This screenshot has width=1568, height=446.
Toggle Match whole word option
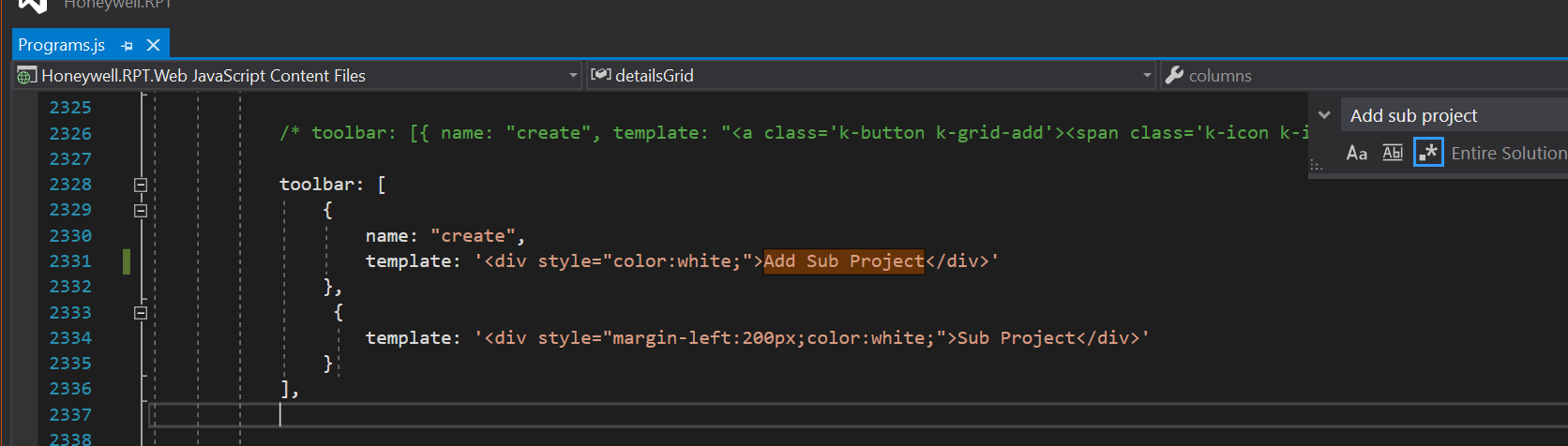[x=1393, y=153]
